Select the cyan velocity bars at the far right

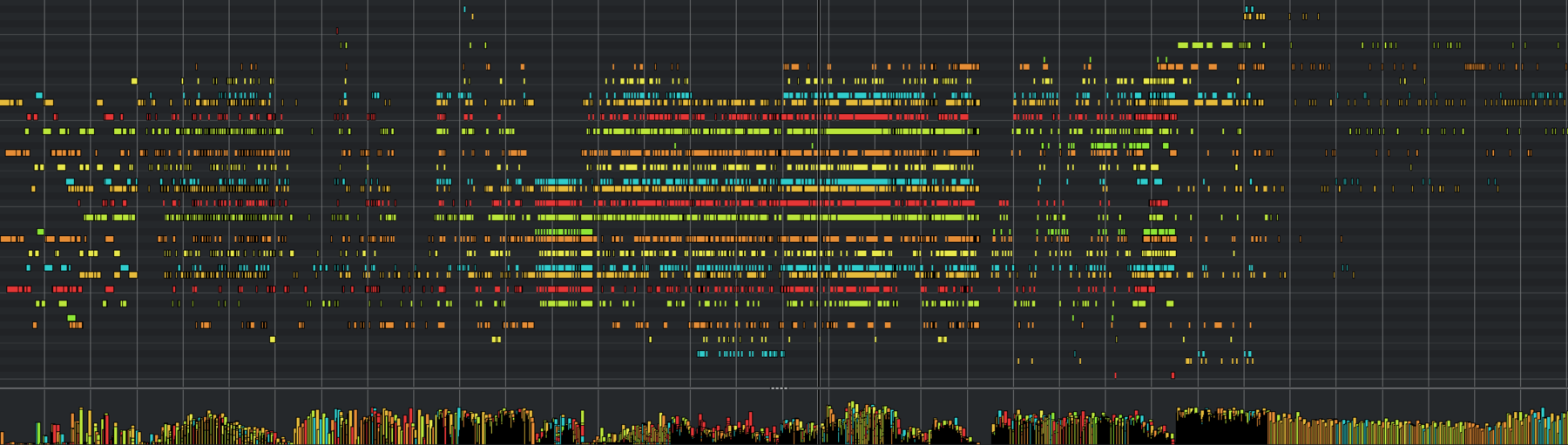pyautogui.click(x=1559, y=428)
